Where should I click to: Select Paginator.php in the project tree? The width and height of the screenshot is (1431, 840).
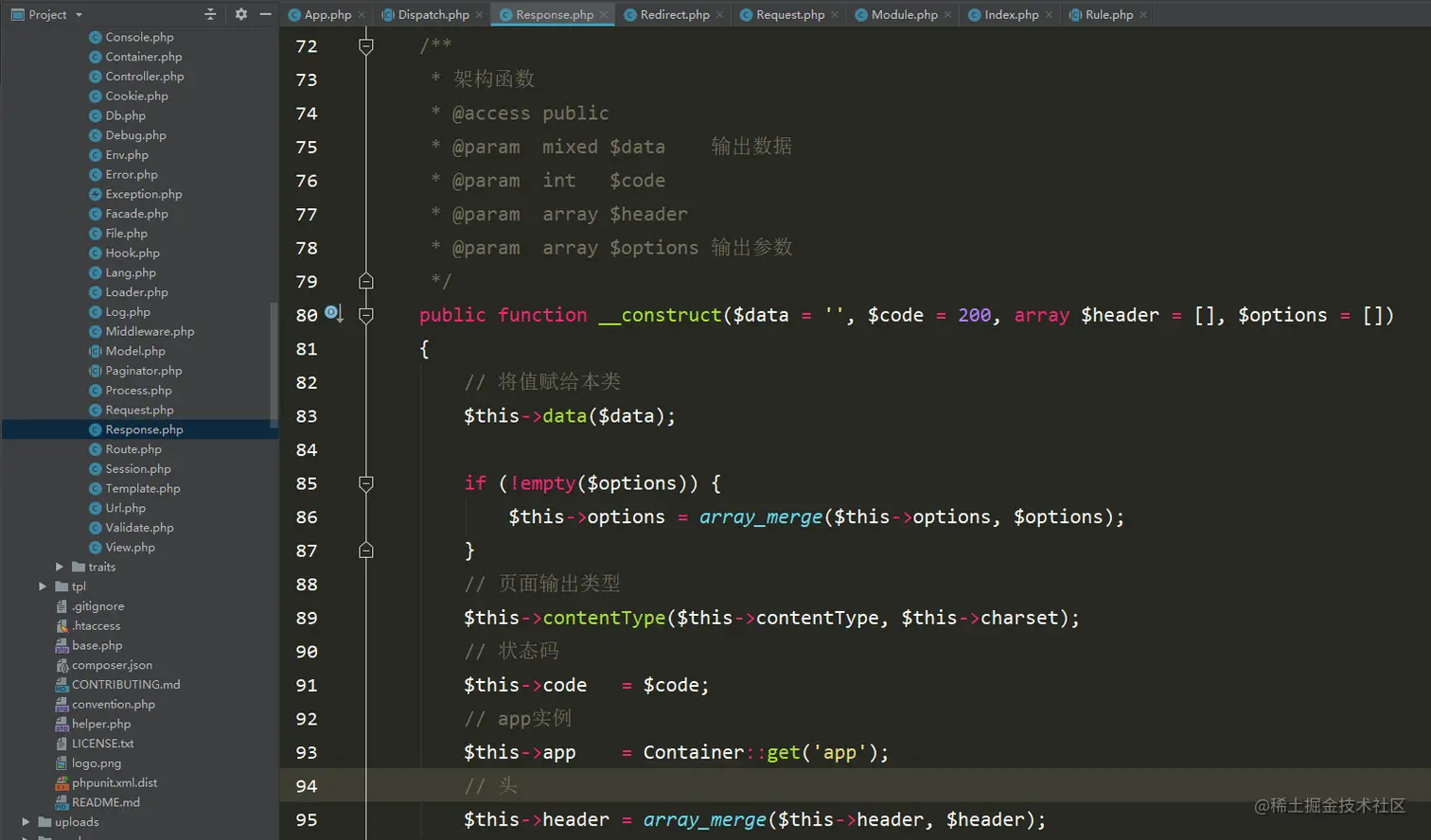pyautogui.click(x=144, y=371)
